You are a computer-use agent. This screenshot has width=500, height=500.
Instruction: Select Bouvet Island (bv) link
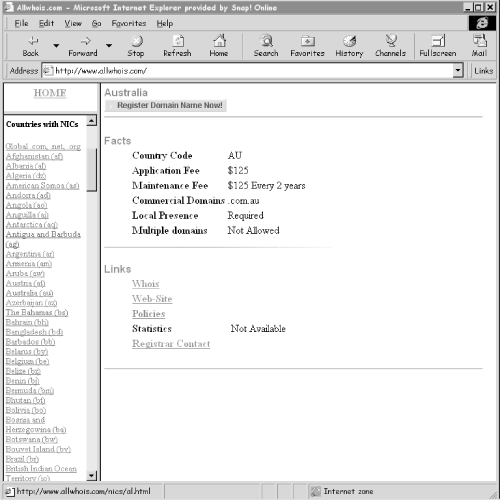38,449
